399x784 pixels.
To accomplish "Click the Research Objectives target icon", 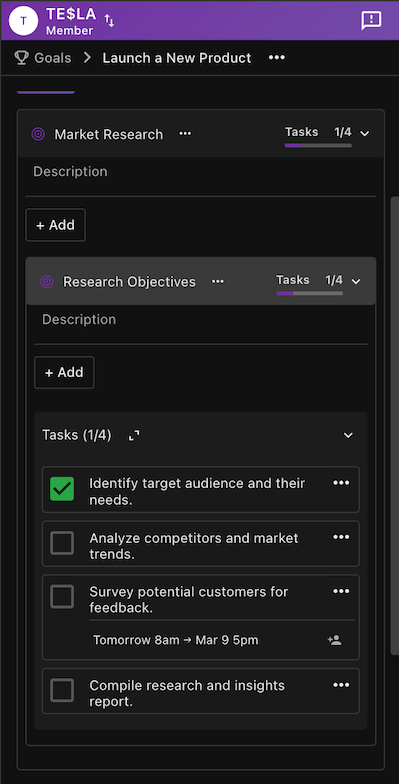I will click(46, 282).
